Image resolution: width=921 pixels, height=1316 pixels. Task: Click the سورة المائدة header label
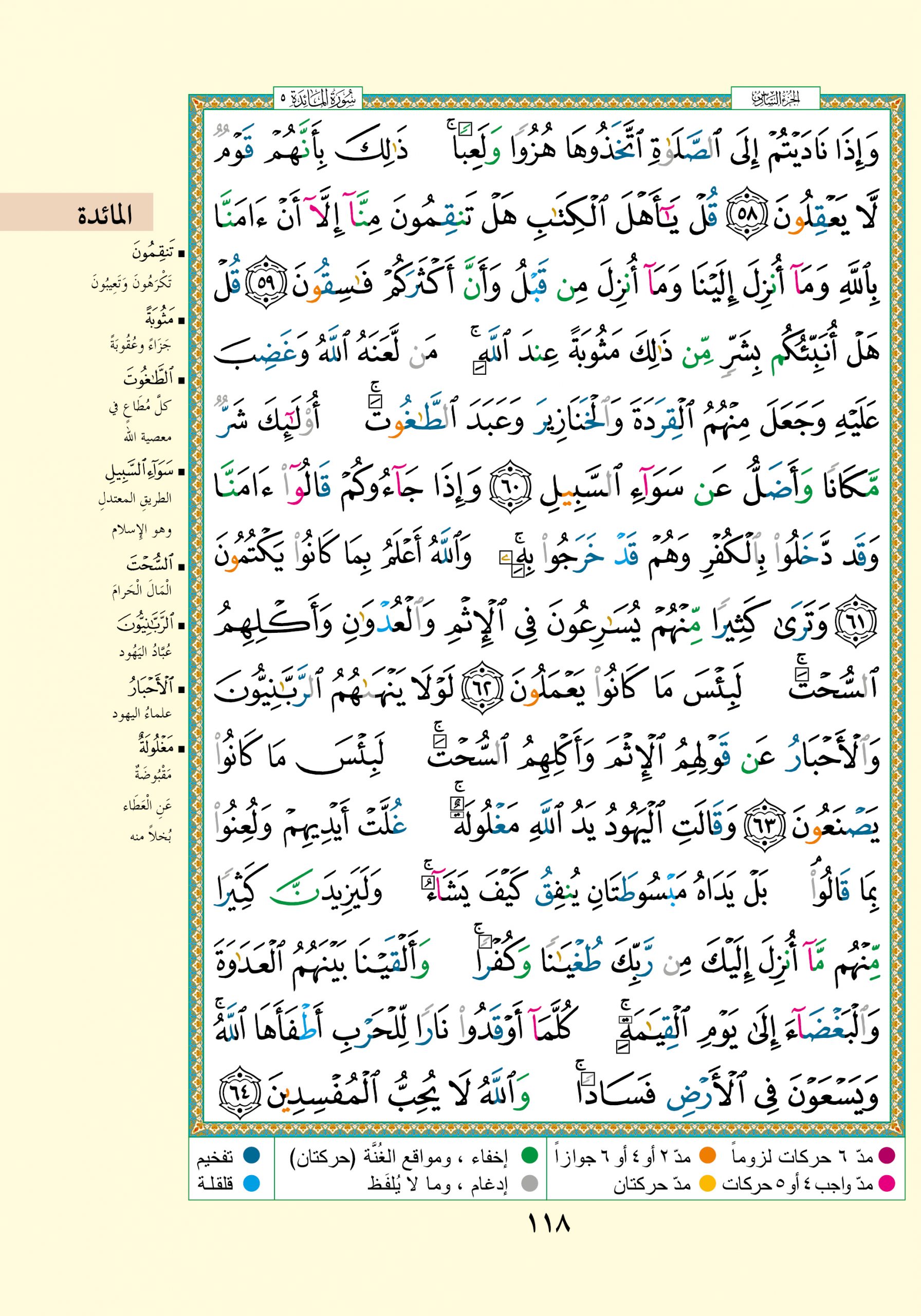pos(318,99)
